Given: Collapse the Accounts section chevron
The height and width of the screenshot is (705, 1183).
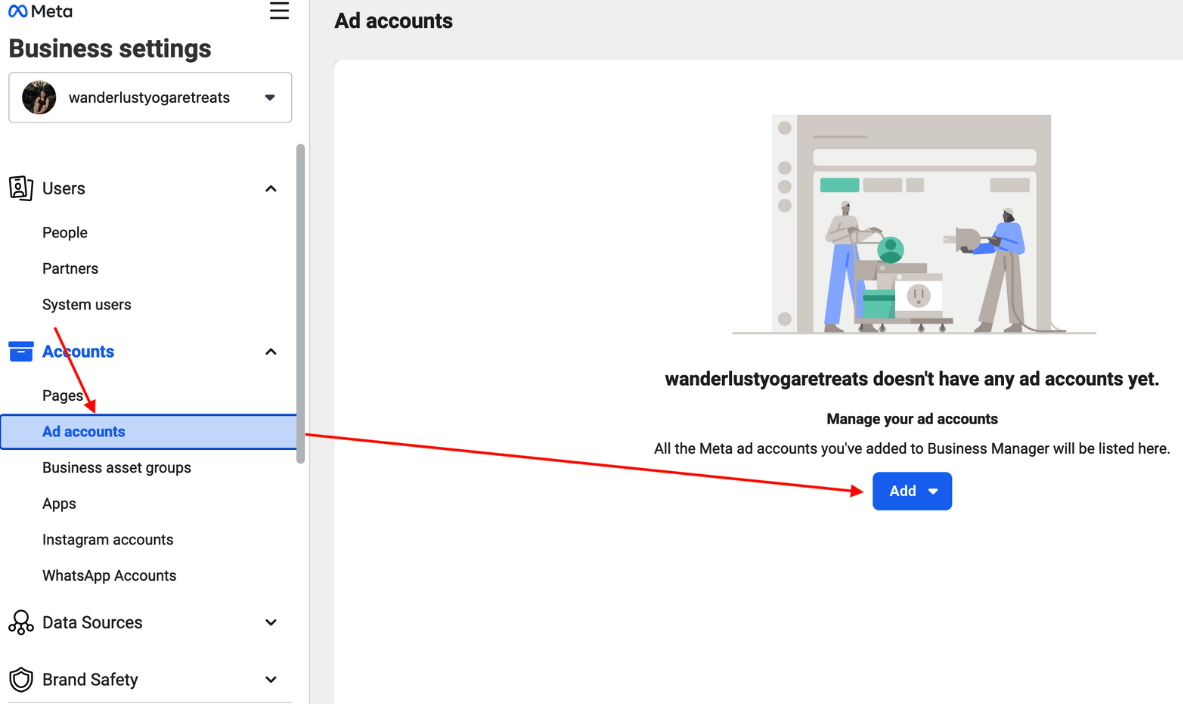Looking at the screenshot, I should click(271, 352).
